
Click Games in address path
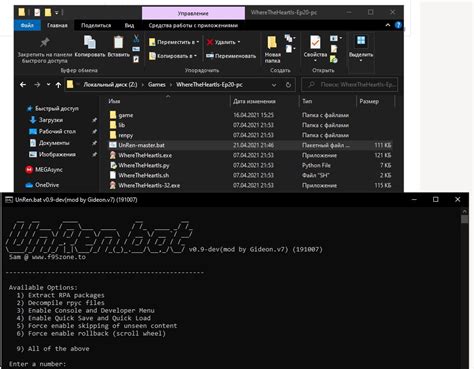point(157,85)
